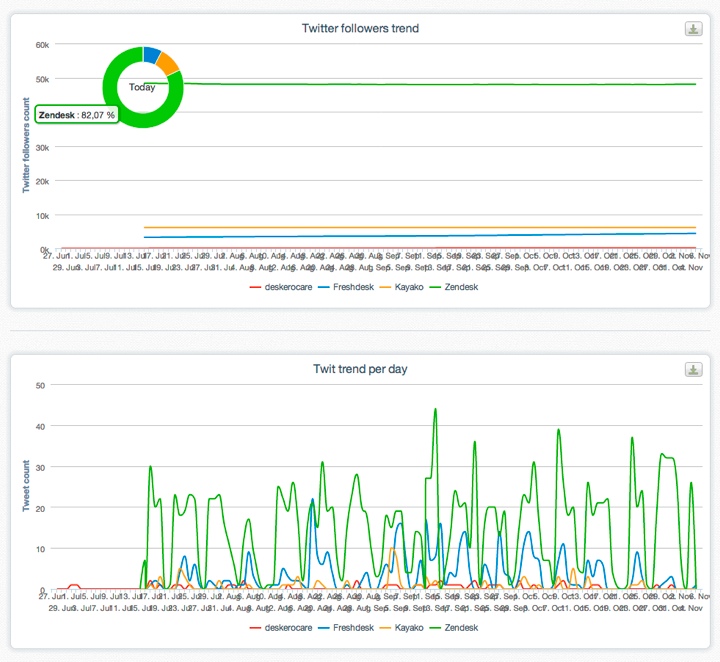The height and width of the screenshot is (662, 720).
Task: Select the orange Kayako slice of the donut
Action: pos(168,63)
